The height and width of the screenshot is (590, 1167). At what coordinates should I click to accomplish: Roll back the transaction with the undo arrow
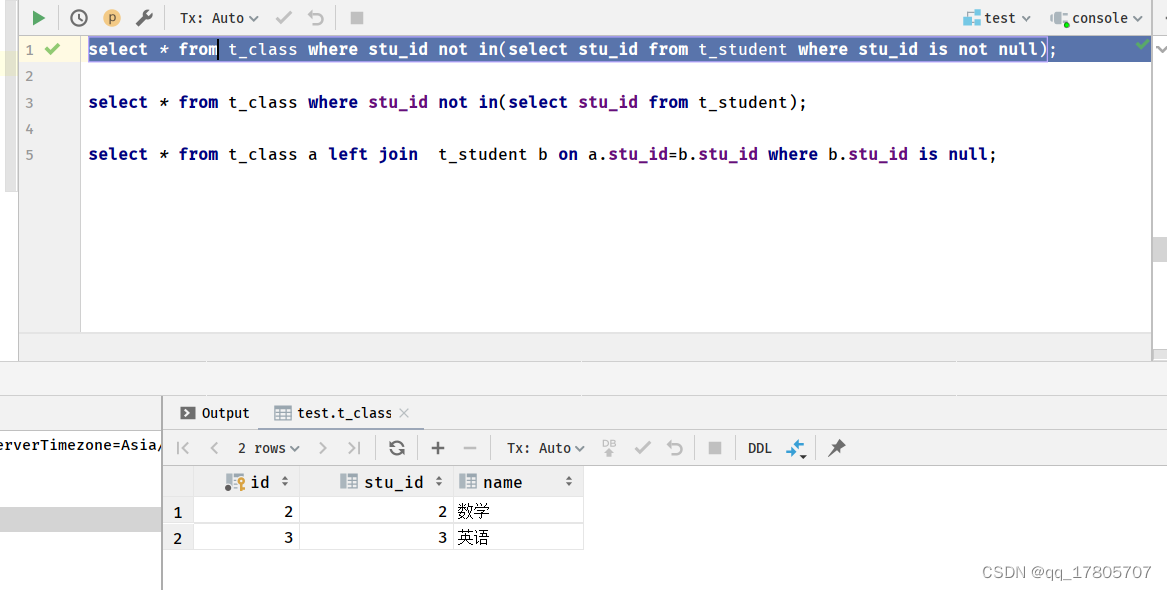(672, 447)
